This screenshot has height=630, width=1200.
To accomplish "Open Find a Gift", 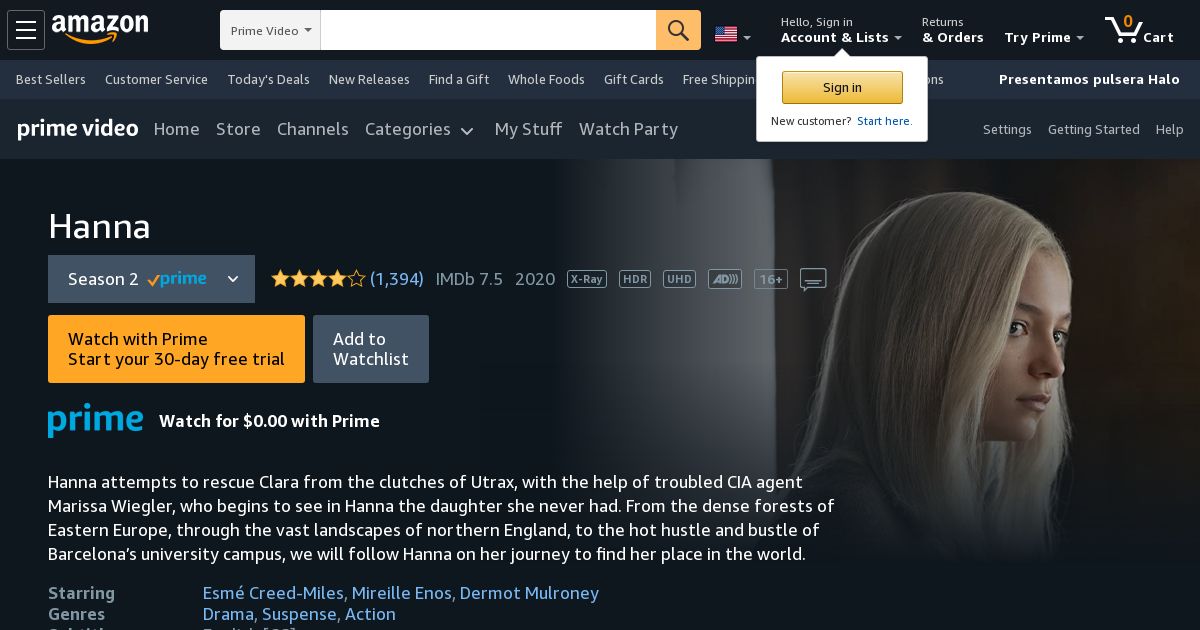I will 459,79.
